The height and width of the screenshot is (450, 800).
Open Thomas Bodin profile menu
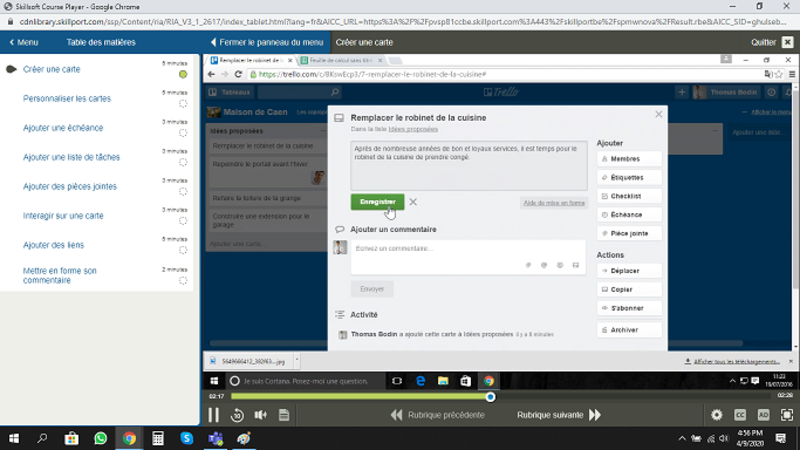coord(726,92)
